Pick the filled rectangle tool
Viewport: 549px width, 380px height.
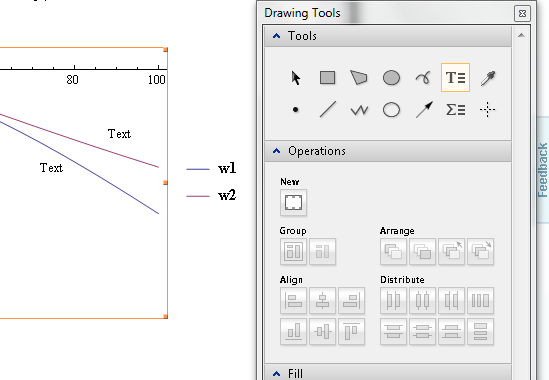click(327, 78)
